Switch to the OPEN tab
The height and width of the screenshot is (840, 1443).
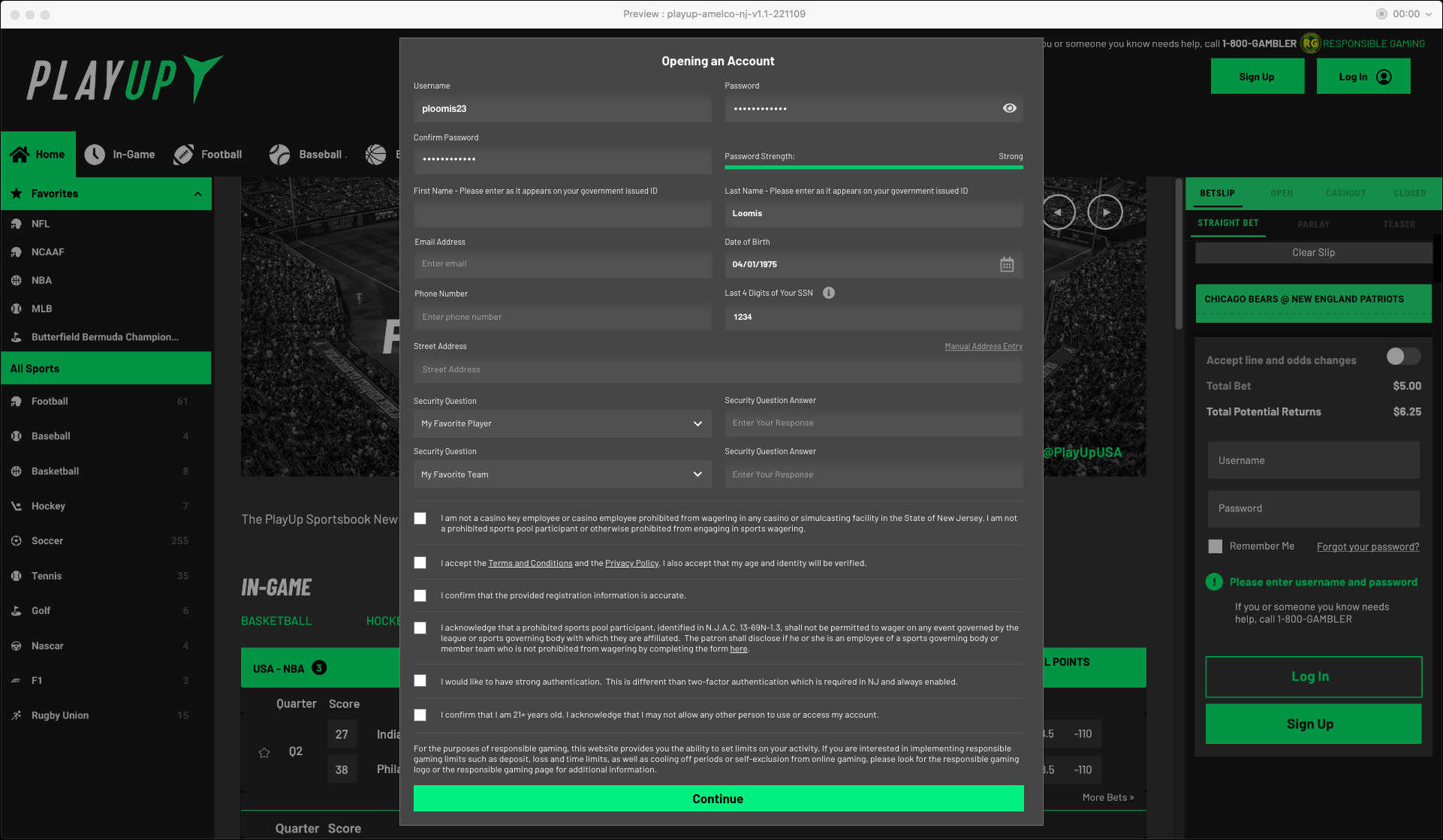coord(1282,193)
